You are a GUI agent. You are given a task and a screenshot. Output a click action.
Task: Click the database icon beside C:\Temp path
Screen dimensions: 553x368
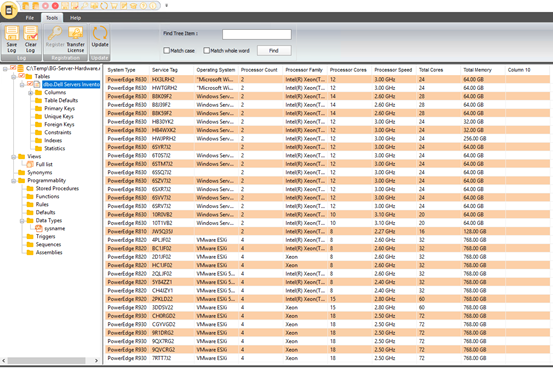coord(20,68)
